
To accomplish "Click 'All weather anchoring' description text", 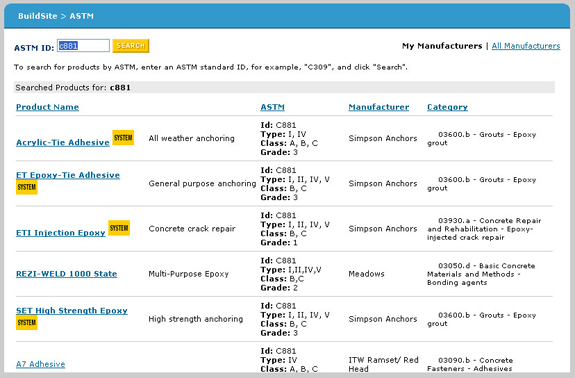I will [191, 138].
